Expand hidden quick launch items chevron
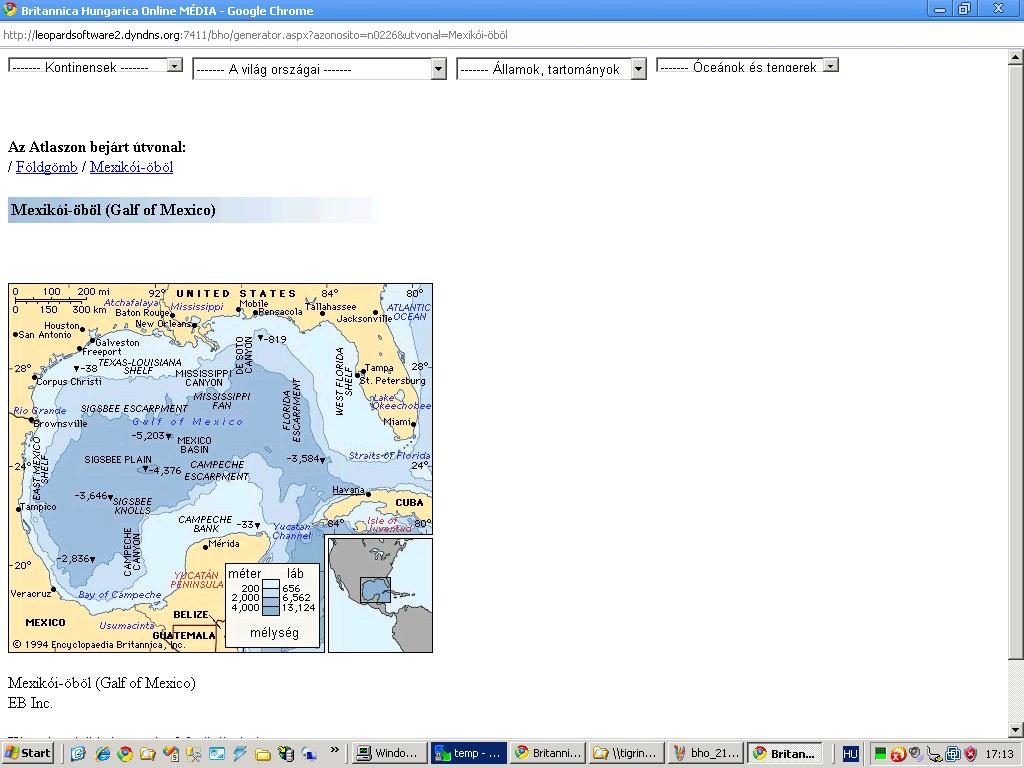The height and width of the screenshot is (768, 1024). click(x=335, y=750)
